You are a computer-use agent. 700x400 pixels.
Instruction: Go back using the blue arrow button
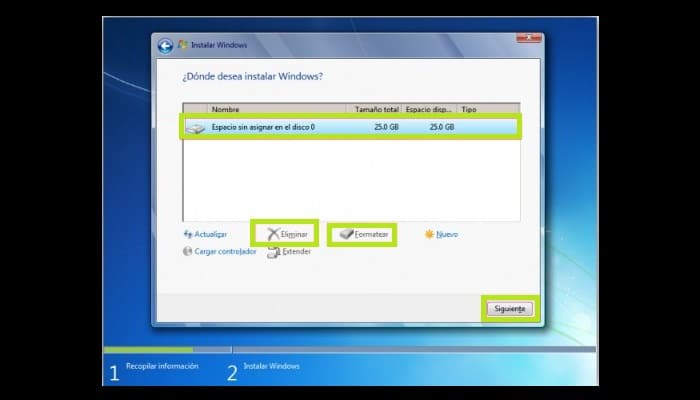point(165,46)
